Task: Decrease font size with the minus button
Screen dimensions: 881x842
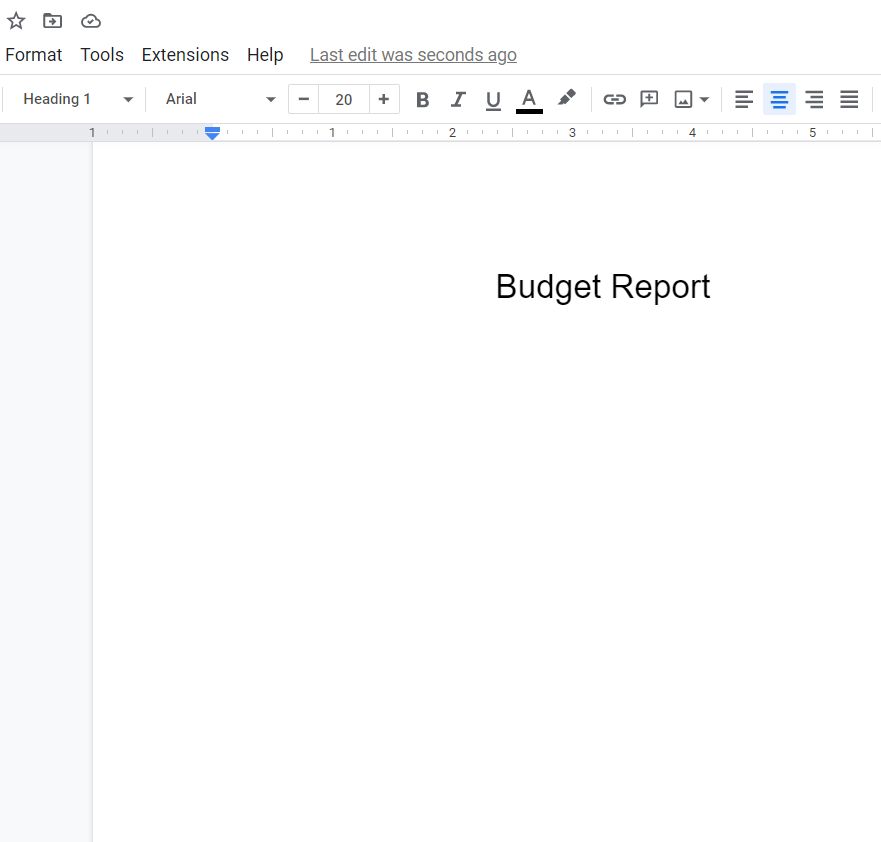Action: (304, 99)
